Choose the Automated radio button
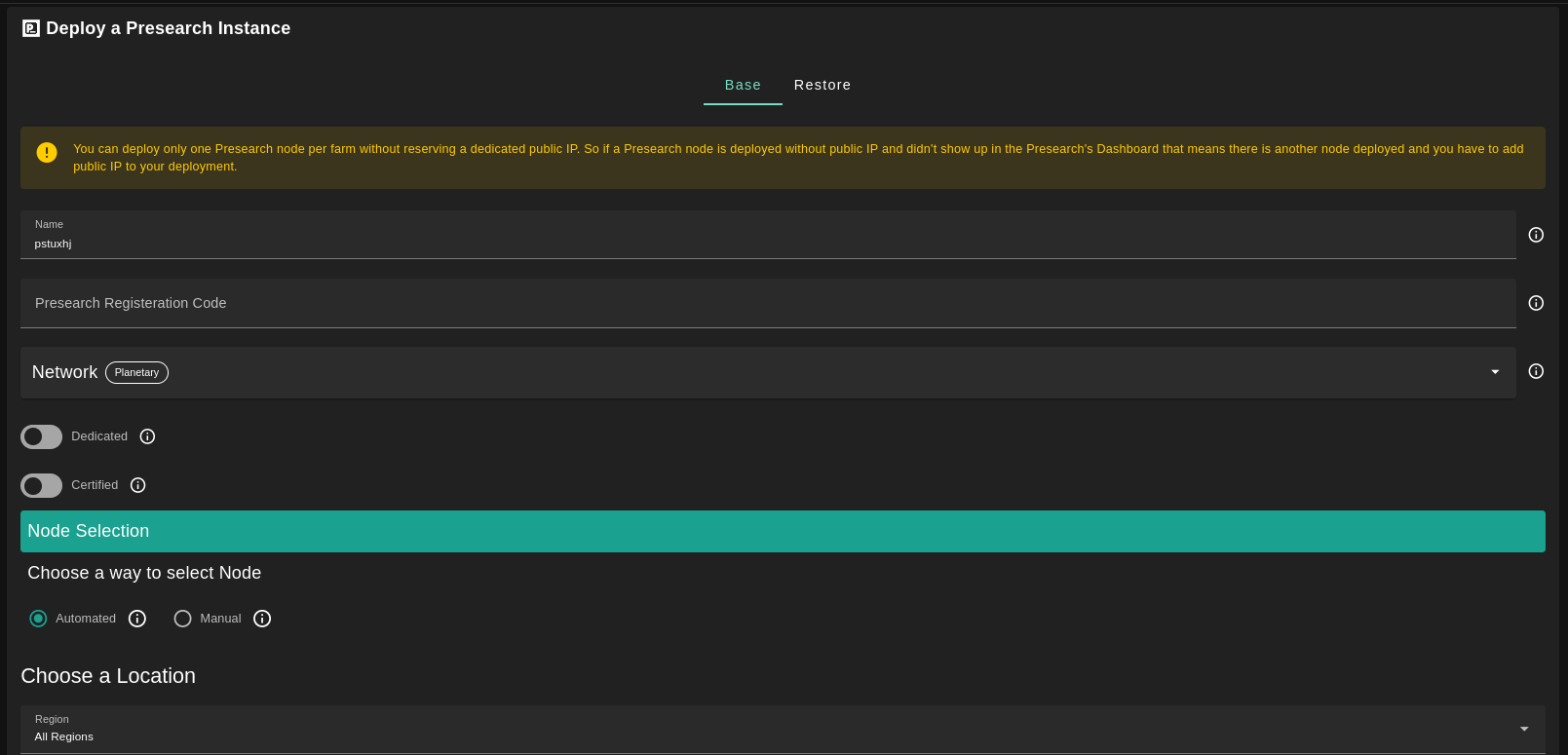1568x755 pixels. tap(38, 619)
